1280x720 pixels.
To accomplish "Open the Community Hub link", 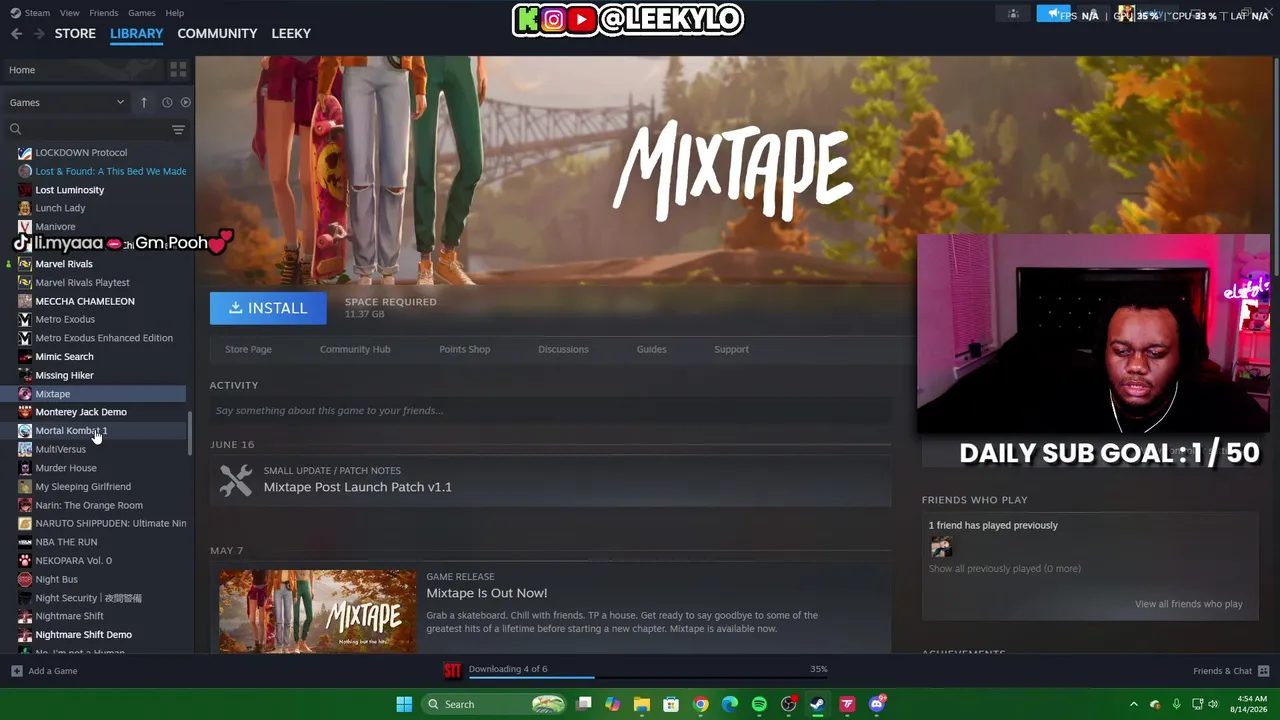I will point(355,349).
